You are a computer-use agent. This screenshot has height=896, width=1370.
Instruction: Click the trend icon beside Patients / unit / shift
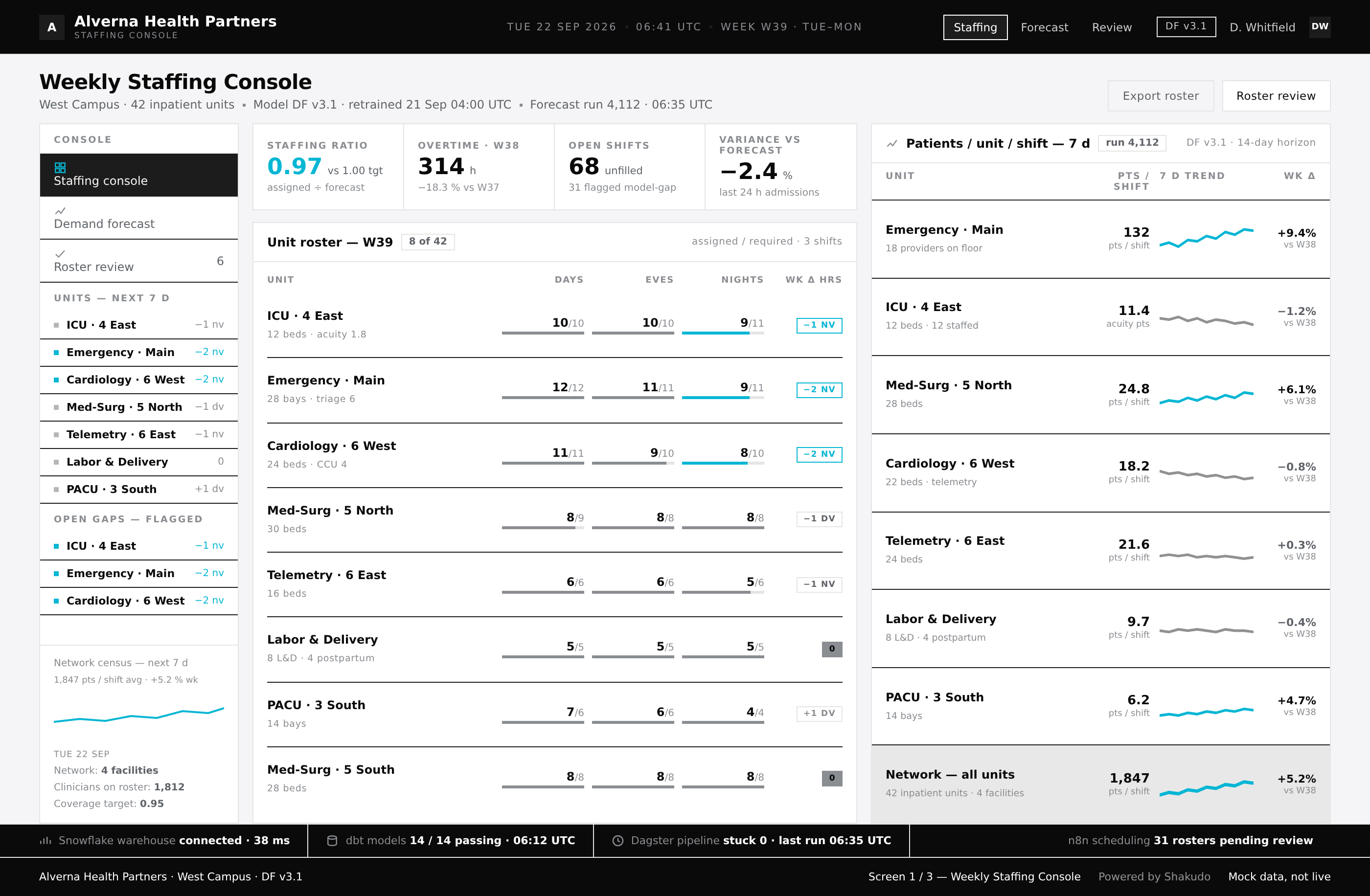(x=891, y=143)
